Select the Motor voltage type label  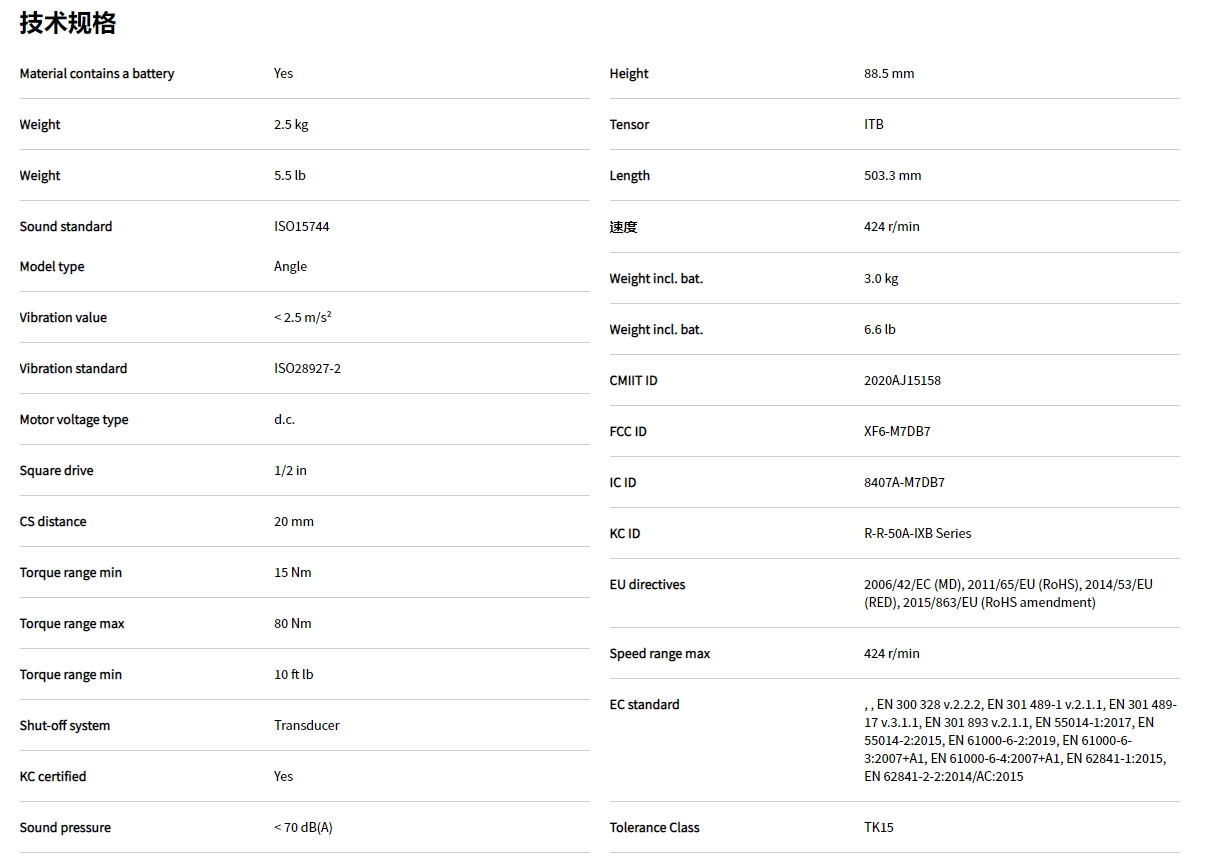point(74,420)
